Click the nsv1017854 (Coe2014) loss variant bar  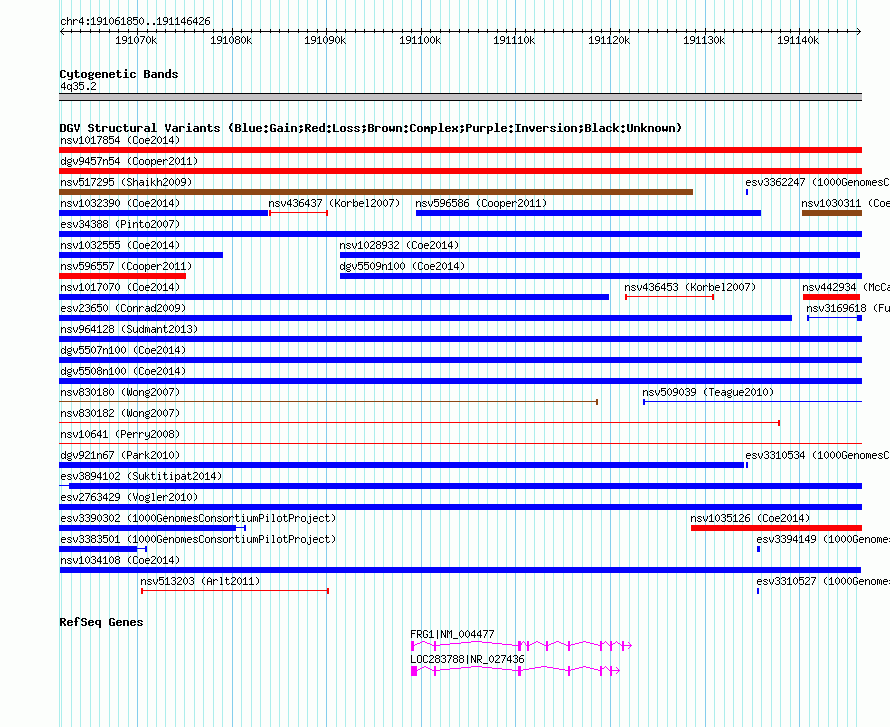[460, 150]
